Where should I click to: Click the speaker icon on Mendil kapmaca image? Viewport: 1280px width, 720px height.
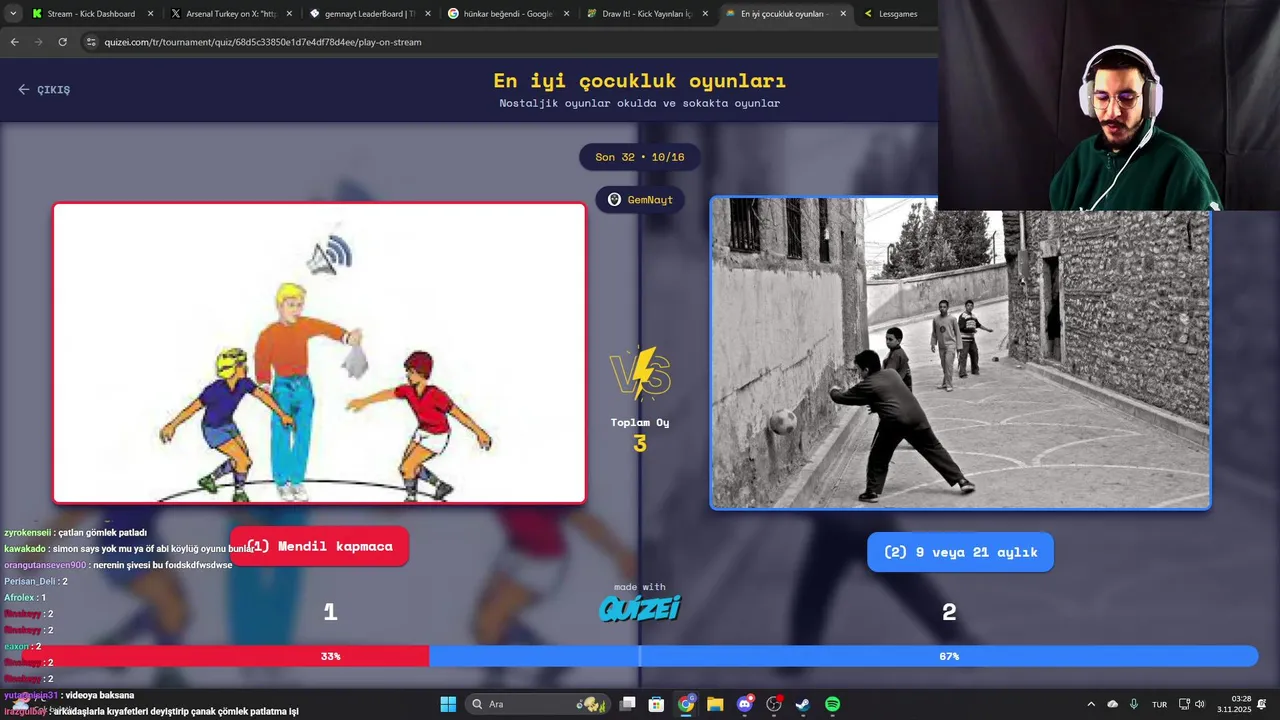[x=329, y=256]
